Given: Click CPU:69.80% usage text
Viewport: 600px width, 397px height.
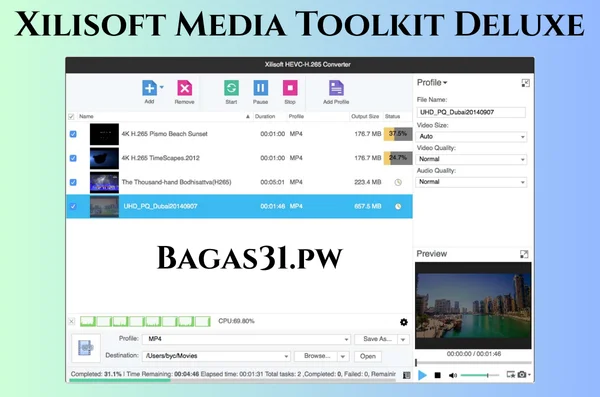Looking at the screenshot, I should 236,321.
